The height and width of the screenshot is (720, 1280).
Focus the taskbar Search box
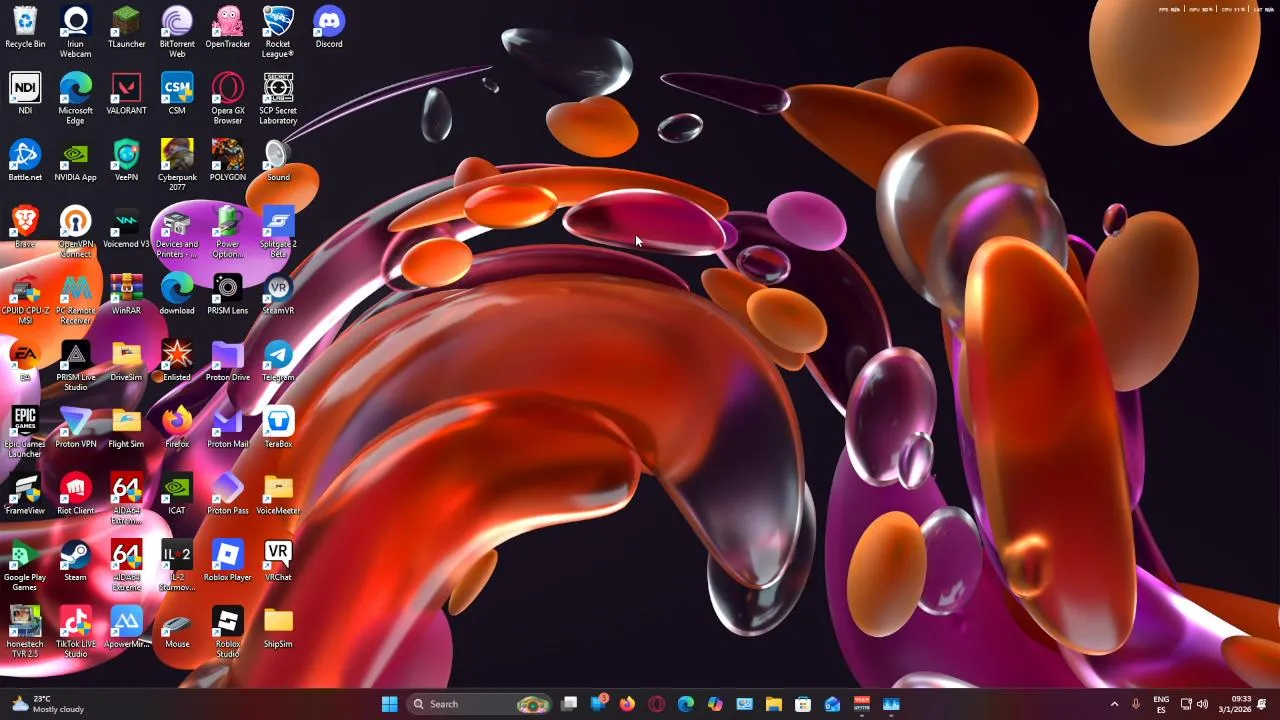click(479, 704)
